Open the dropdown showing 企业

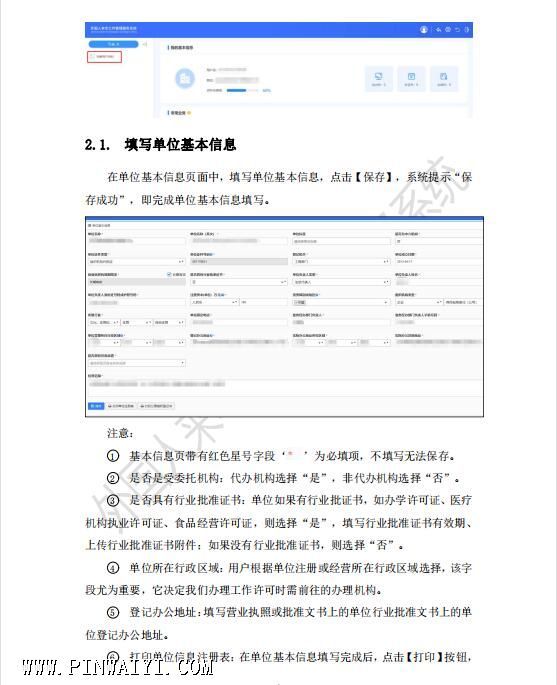pyautogui.click(x=419, y=302)
